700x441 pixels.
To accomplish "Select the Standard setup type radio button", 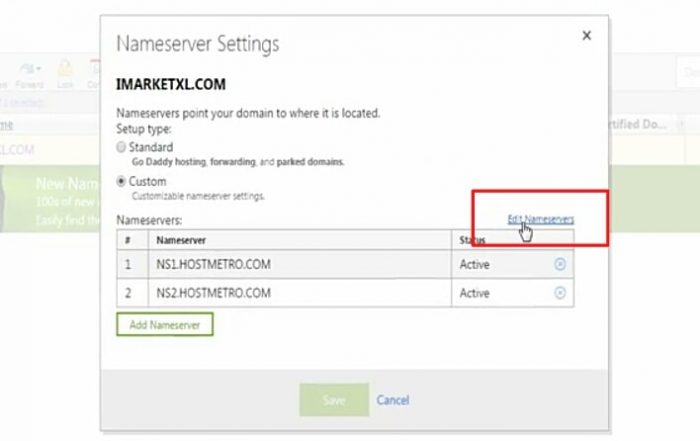I will point(121,147).
